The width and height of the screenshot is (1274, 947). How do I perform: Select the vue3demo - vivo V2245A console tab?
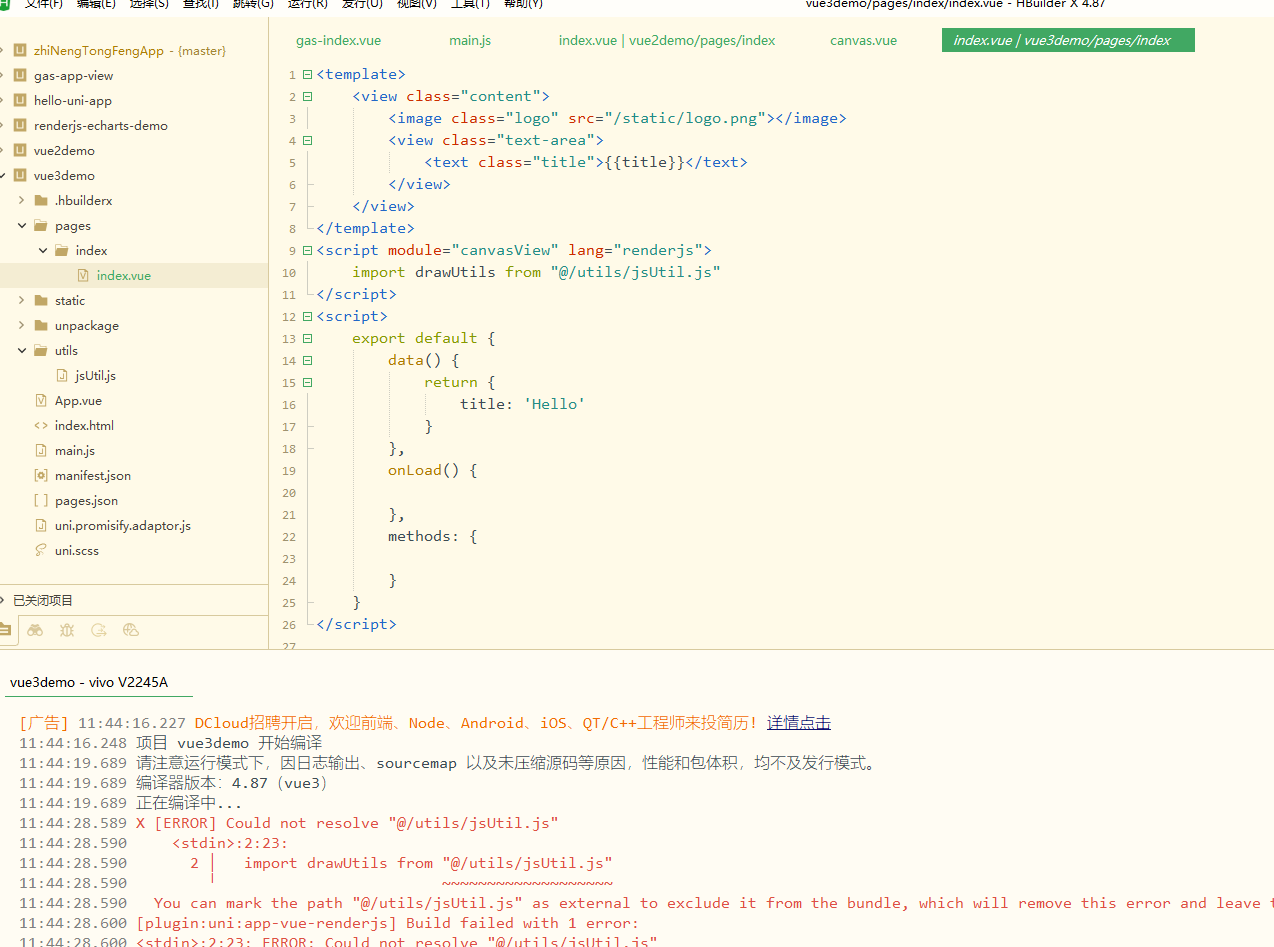89,683
